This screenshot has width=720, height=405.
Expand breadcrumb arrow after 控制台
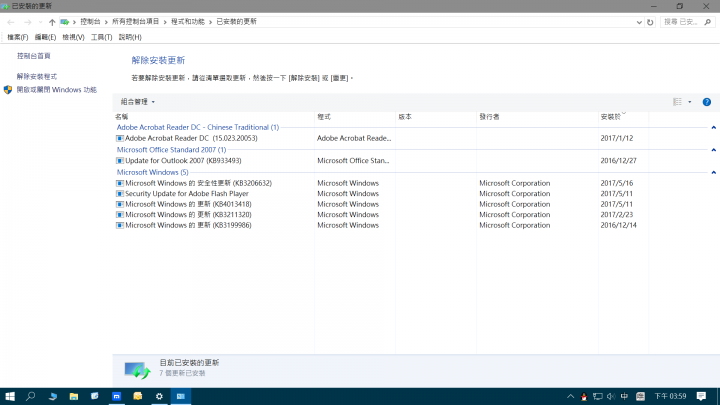tap(106, 22)
